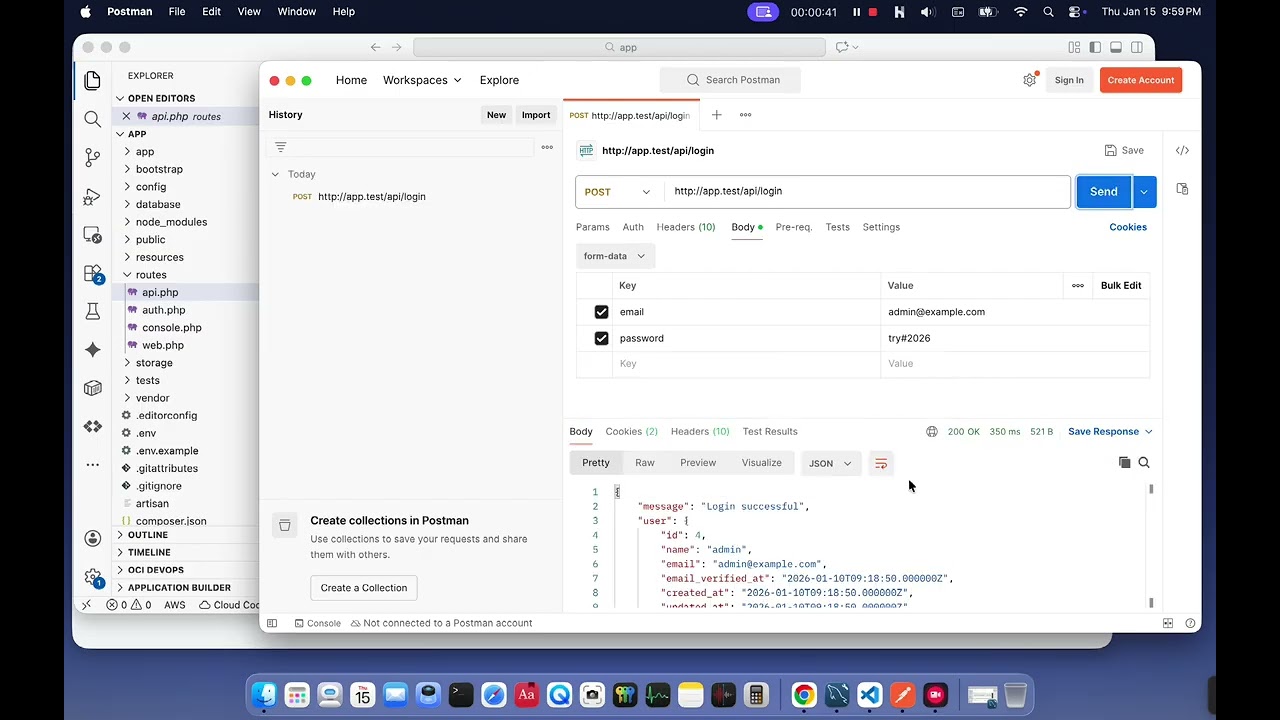Open VS Code Accounts icon
This screenshot has width=1280, height=720.
point(93,538)
